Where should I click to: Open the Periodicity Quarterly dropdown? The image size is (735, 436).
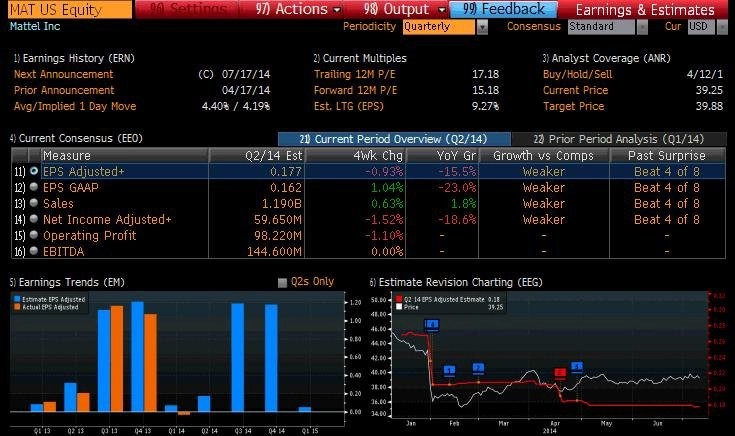coord(482,27)
